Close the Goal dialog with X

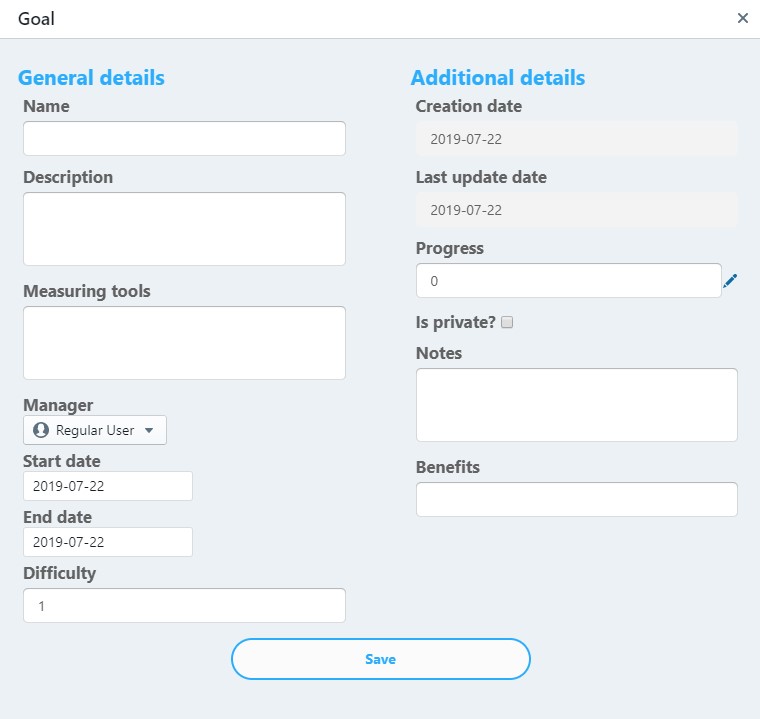[743, 18]
